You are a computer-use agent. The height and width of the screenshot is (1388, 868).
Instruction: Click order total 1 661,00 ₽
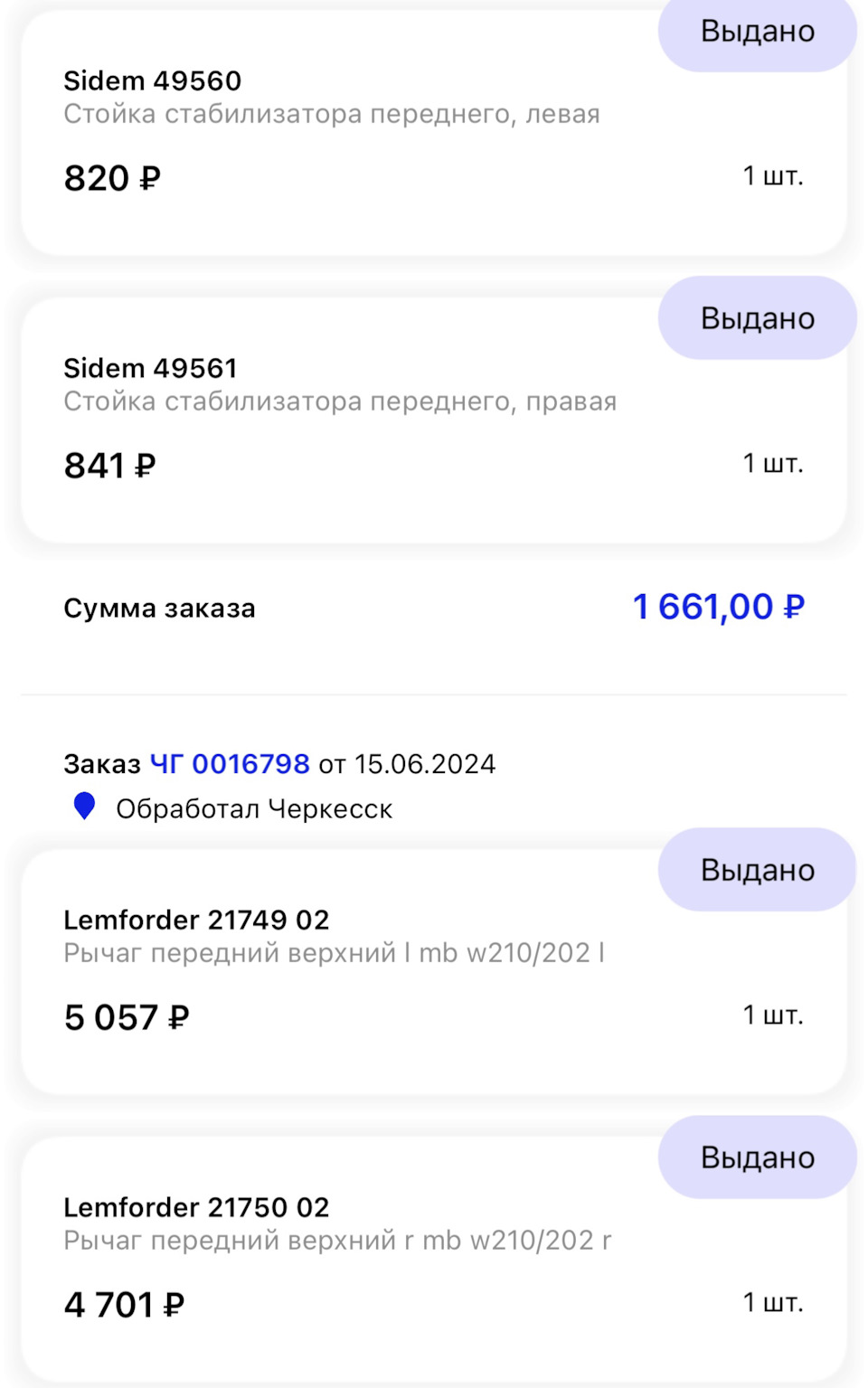pos(718,607)
